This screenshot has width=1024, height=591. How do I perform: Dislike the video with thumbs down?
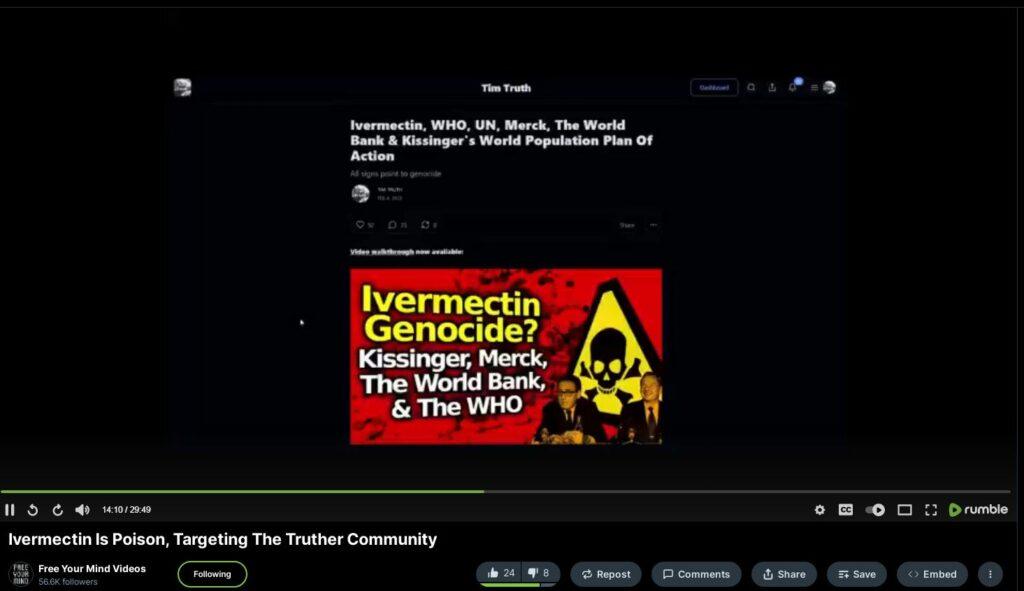click(541, 573)
